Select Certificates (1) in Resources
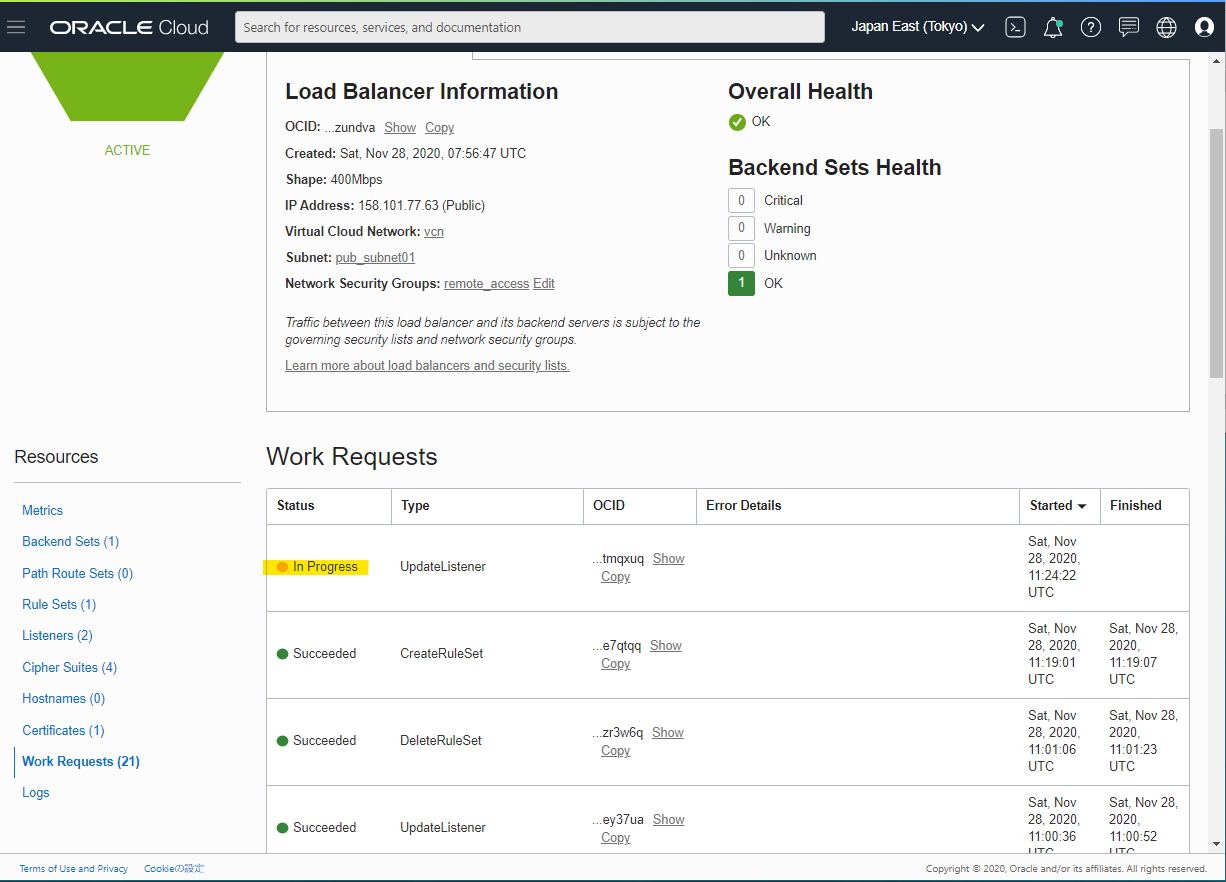 click(63, 730)
